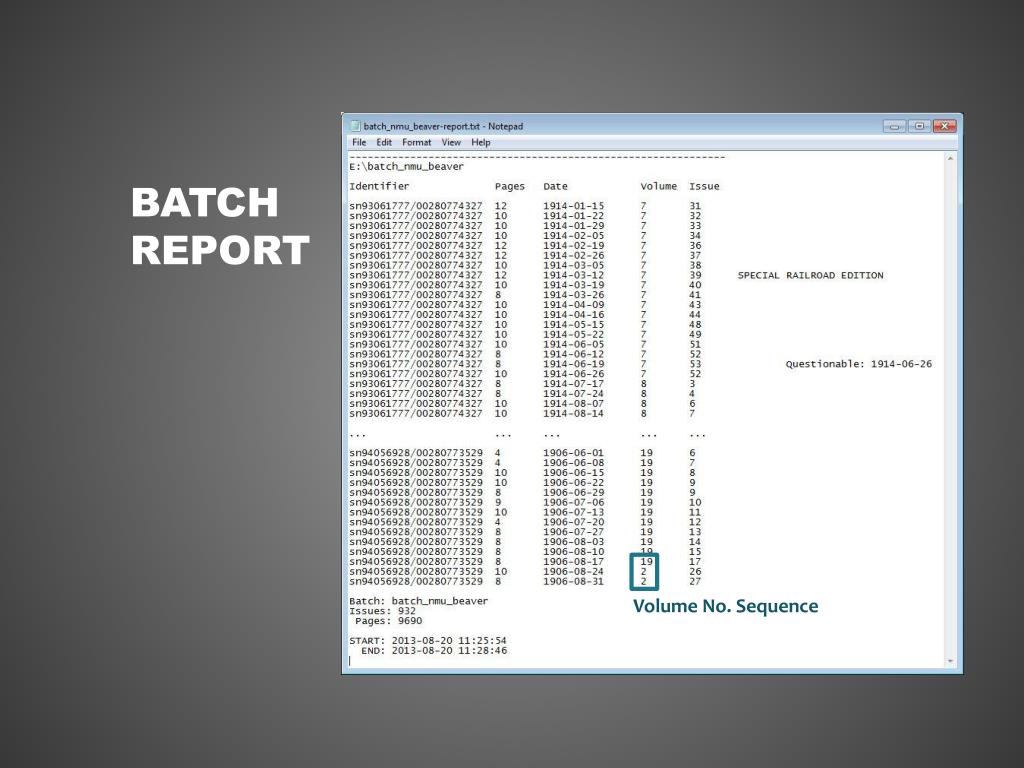
Task: Click the Pages column header
Action: click(510, 186)
